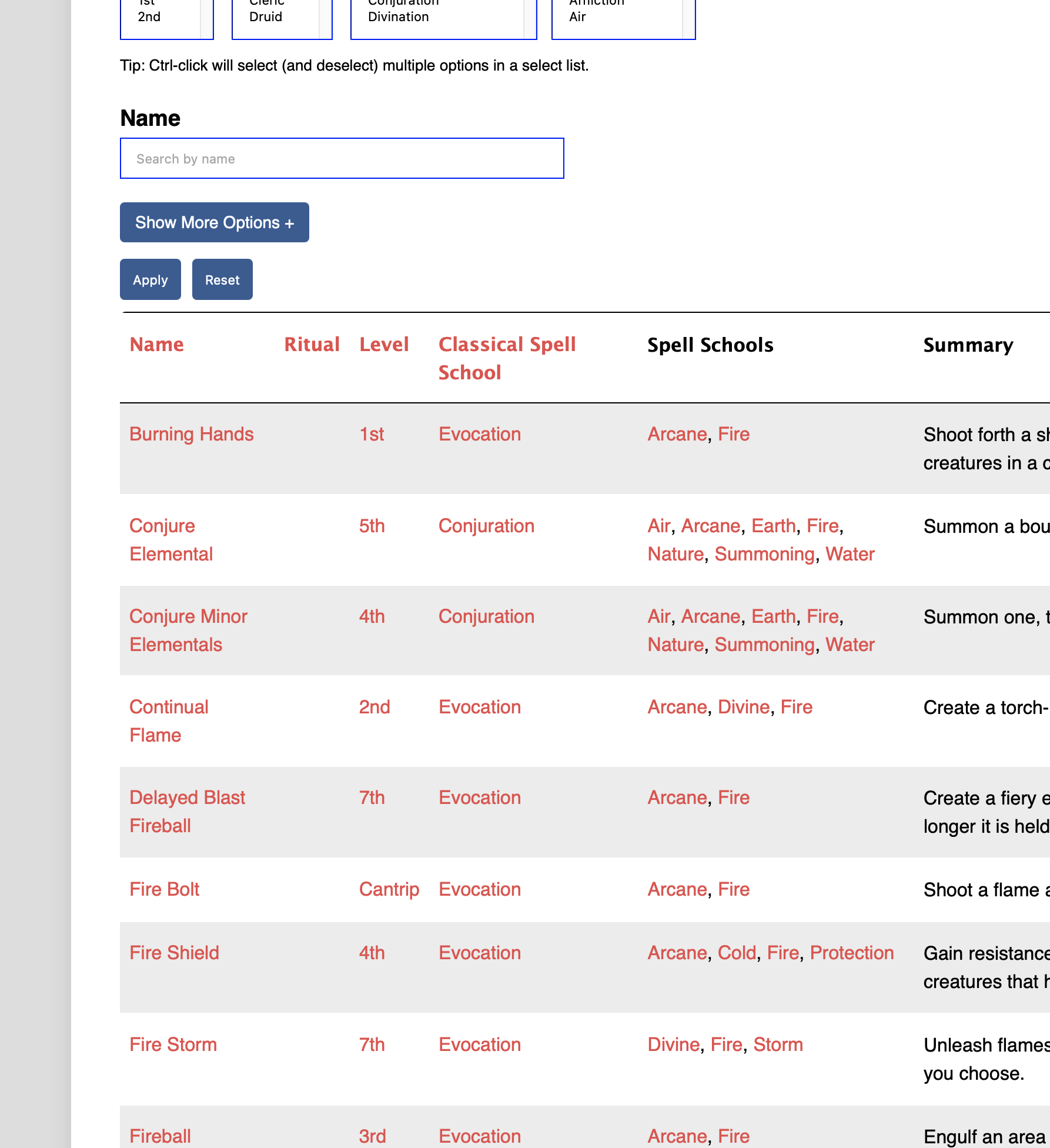Open Conjure Minor Elementals spell page
This screenshot has height=1148, width=1050.
click(188, 630)
